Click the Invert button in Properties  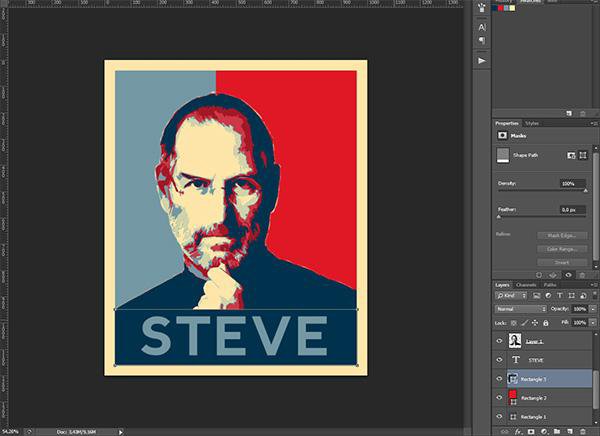tap(560, 261)
